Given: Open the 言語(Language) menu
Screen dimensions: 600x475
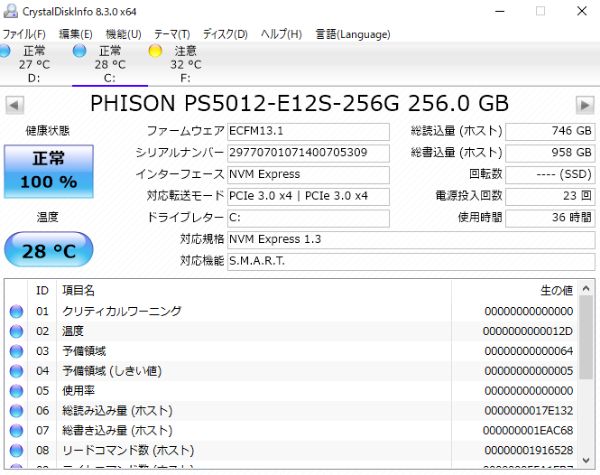Looking at the screenshot, I should [x=352, y=34].
